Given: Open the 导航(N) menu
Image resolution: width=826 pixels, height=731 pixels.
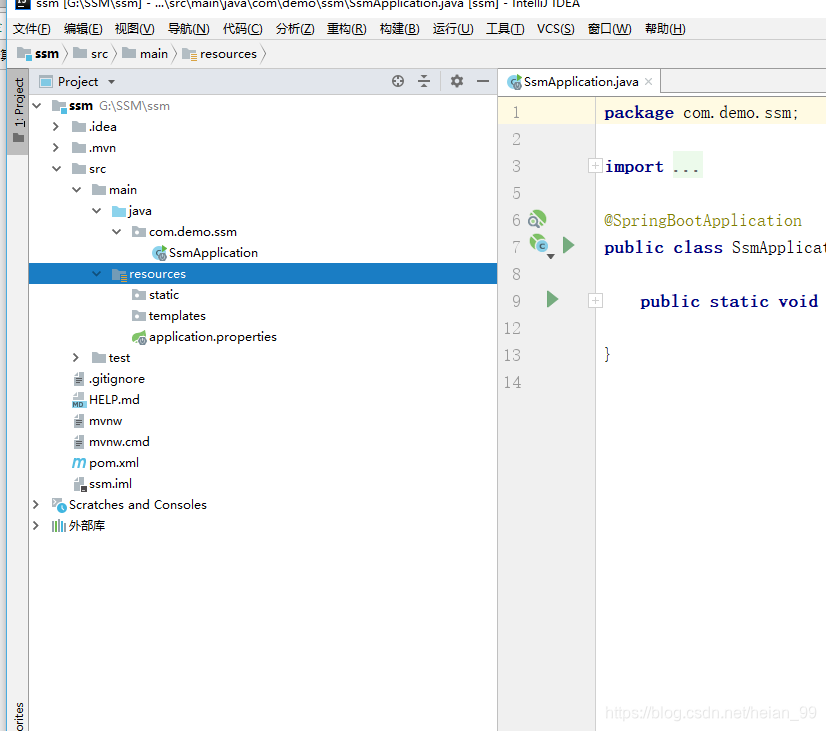Looking at the screenshot, I should pos(189,29).
